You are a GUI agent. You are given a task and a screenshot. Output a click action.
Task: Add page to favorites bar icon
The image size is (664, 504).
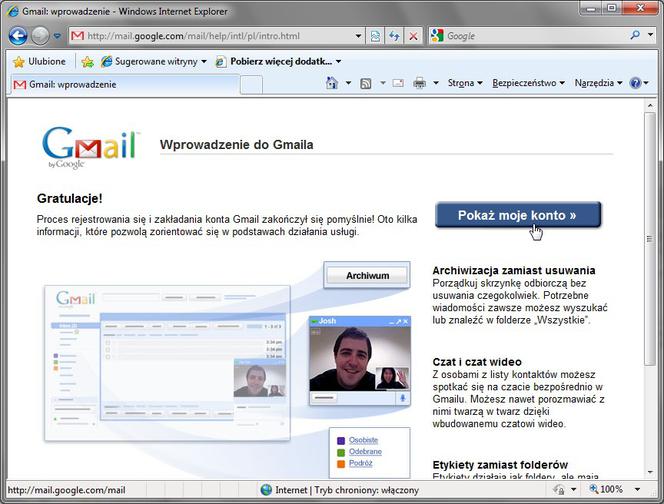point(87,62)
